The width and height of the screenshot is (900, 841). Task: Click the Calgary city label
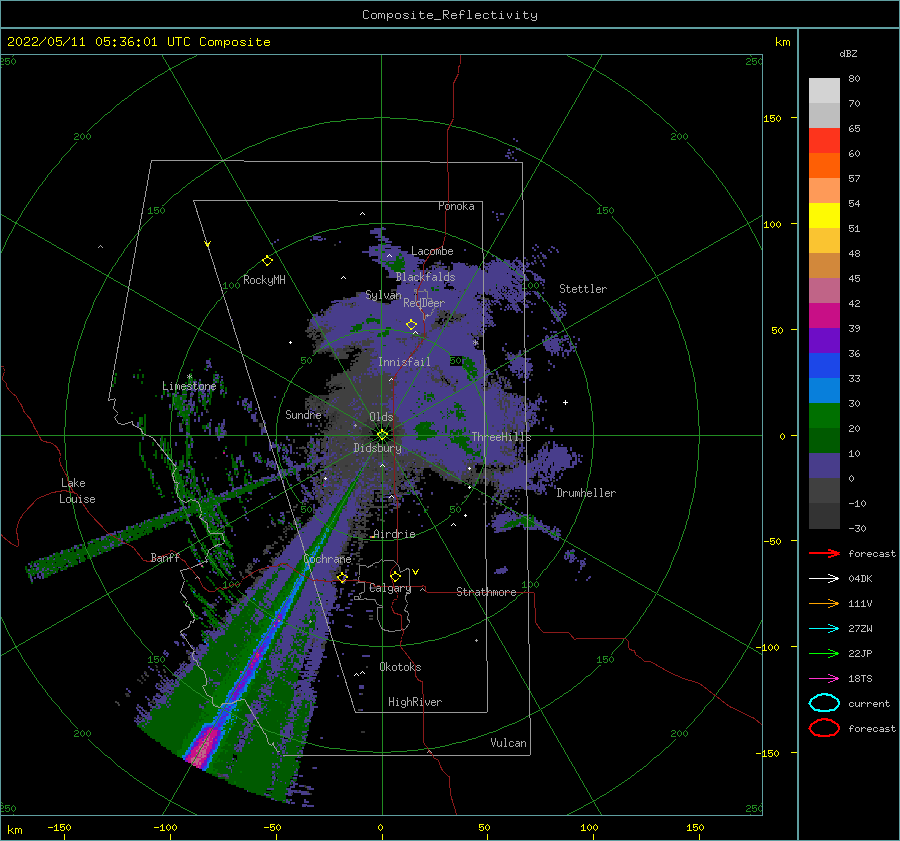coord(390,588)
